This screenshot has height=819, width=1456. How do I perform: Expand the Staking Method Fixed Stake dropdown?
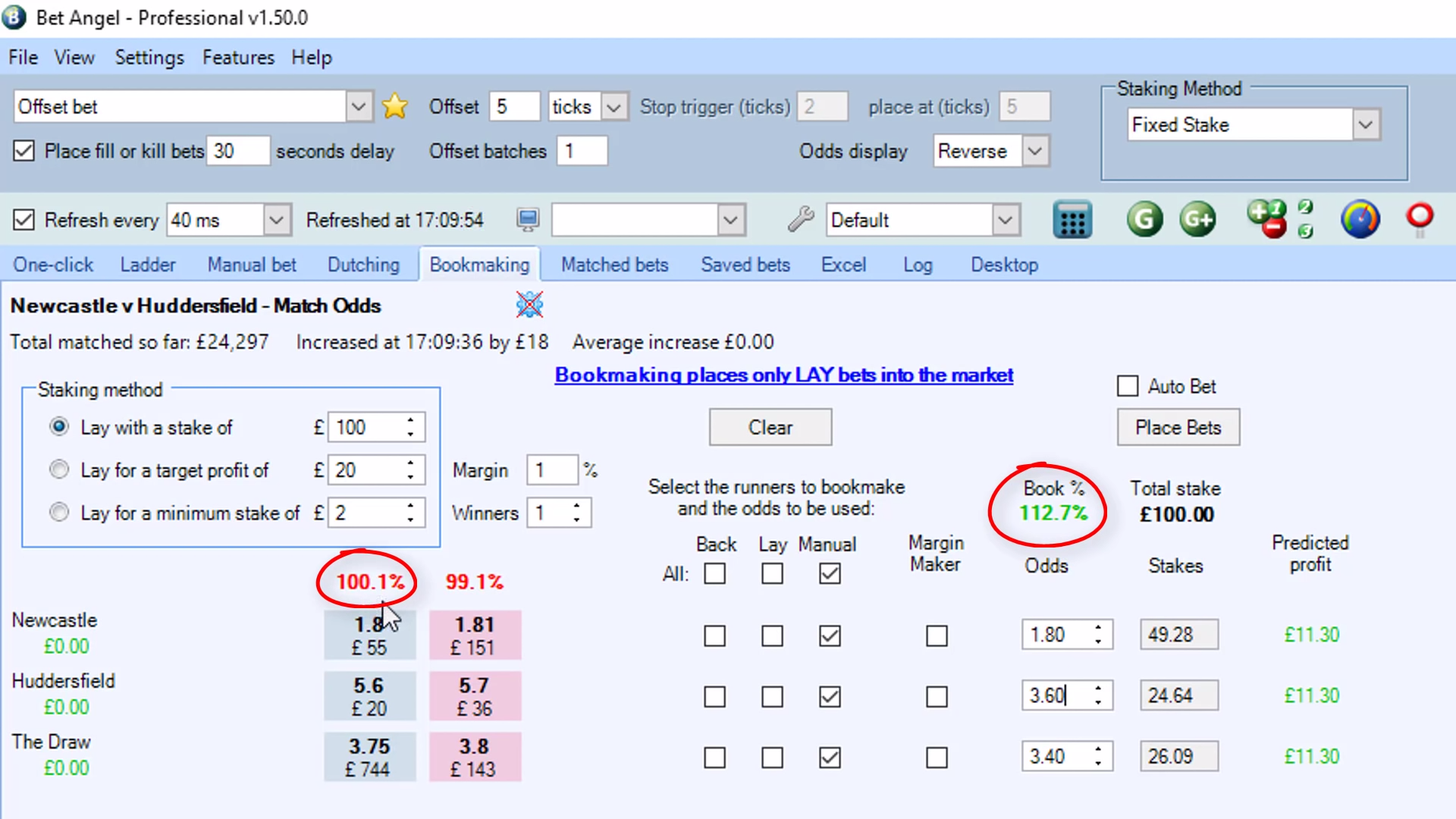tap(1365, 124)
